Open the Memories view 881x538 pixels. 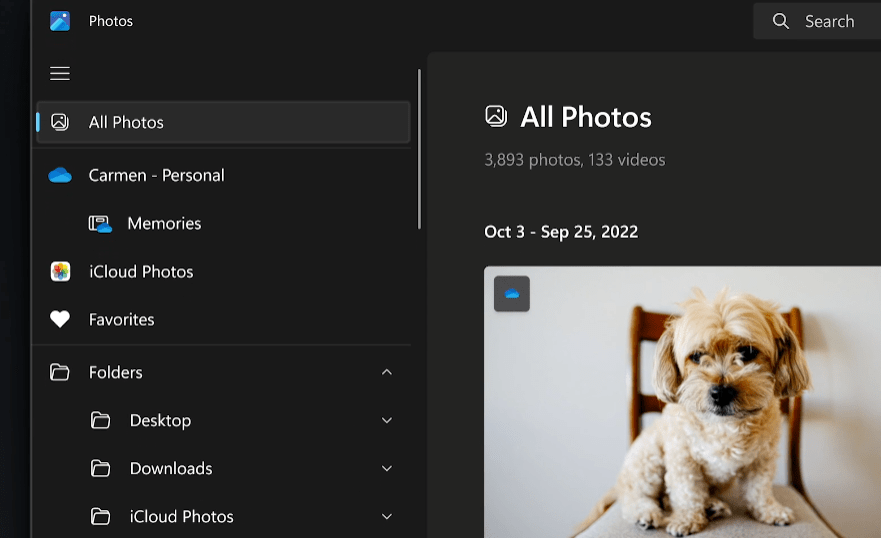[x=164, y=224]
